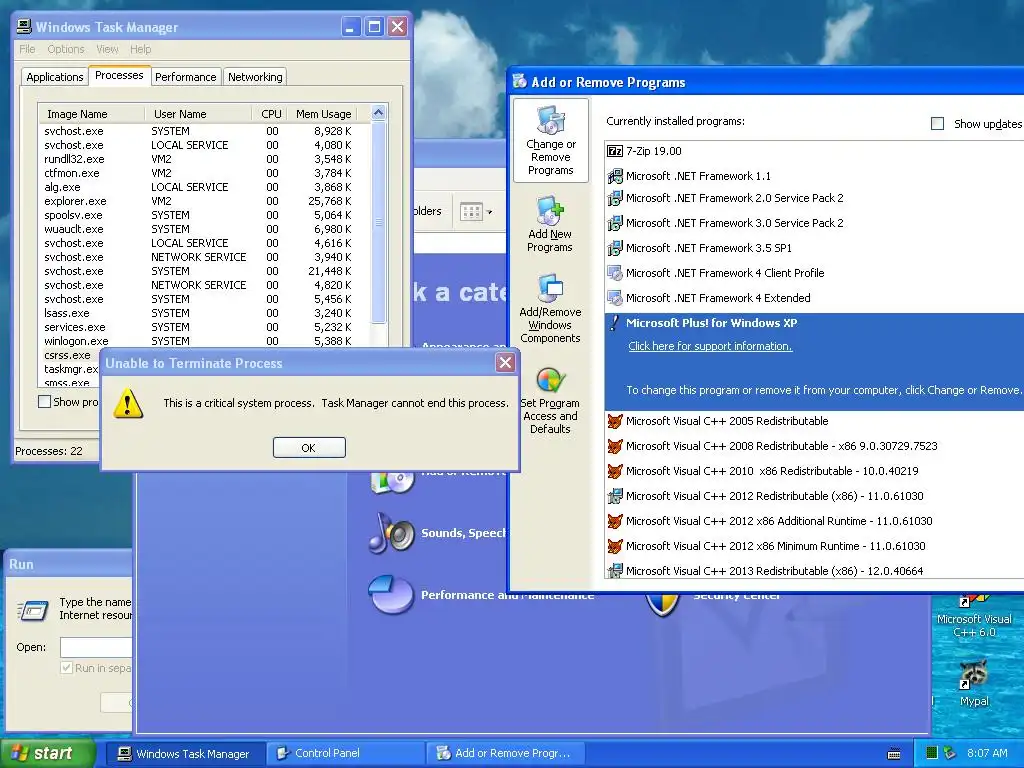The width and height of the screenshot is (1024, 768).
Task: Close the Unable to Terminate Process dialog
Action: coord(505,362)
